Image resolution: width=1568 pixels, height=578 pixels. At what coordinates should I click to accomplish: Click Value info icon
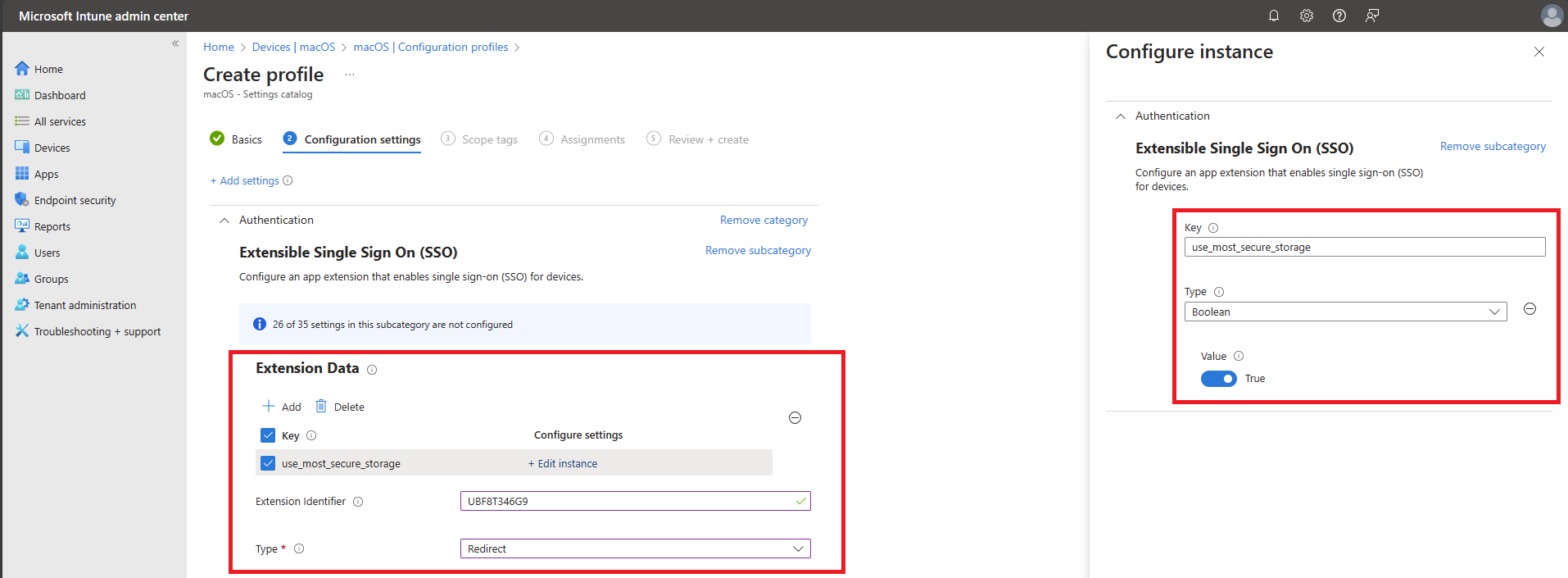(x=1239, y=356)
